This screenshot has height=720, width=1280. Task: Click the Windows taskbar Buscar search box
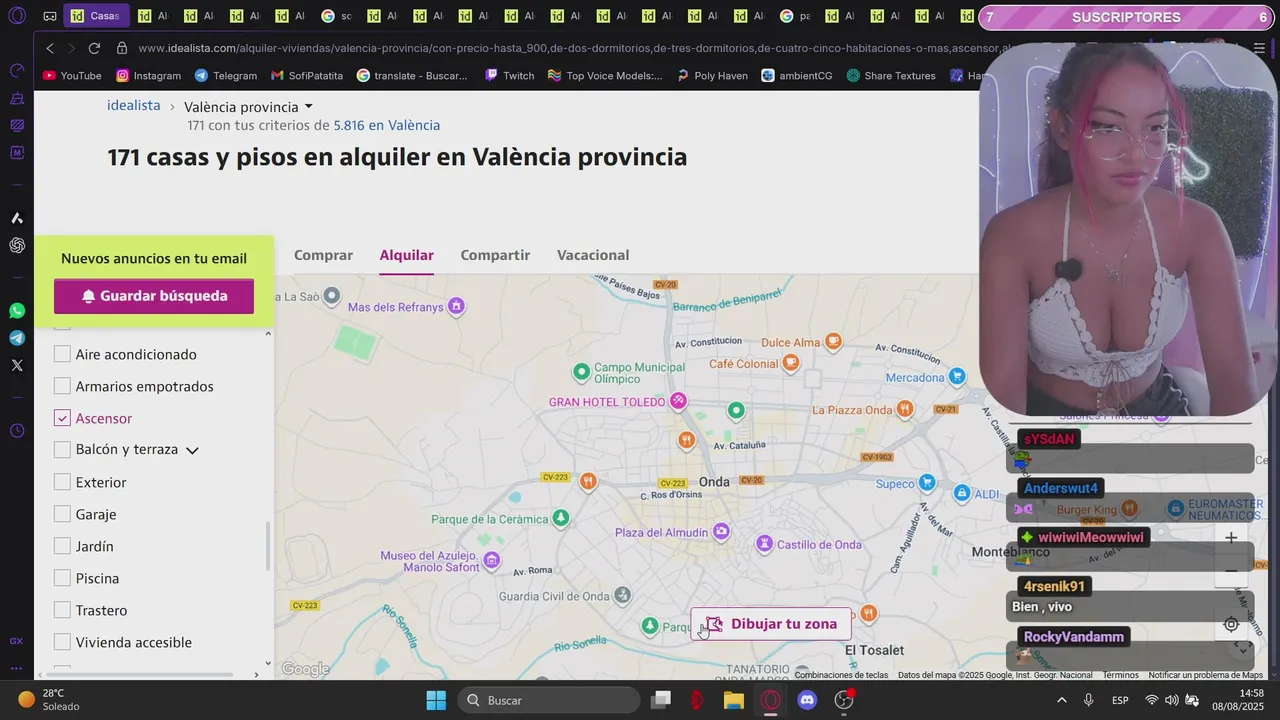tap(549, 700)
